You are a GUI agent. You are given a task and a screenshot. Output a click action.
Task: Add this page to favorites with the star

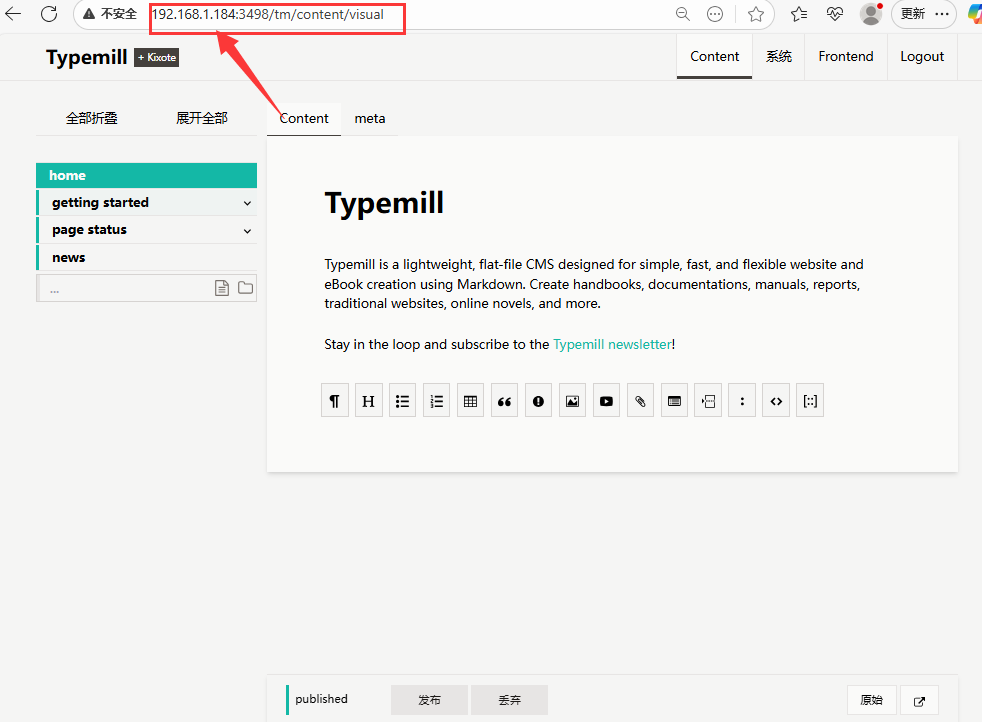756,14
